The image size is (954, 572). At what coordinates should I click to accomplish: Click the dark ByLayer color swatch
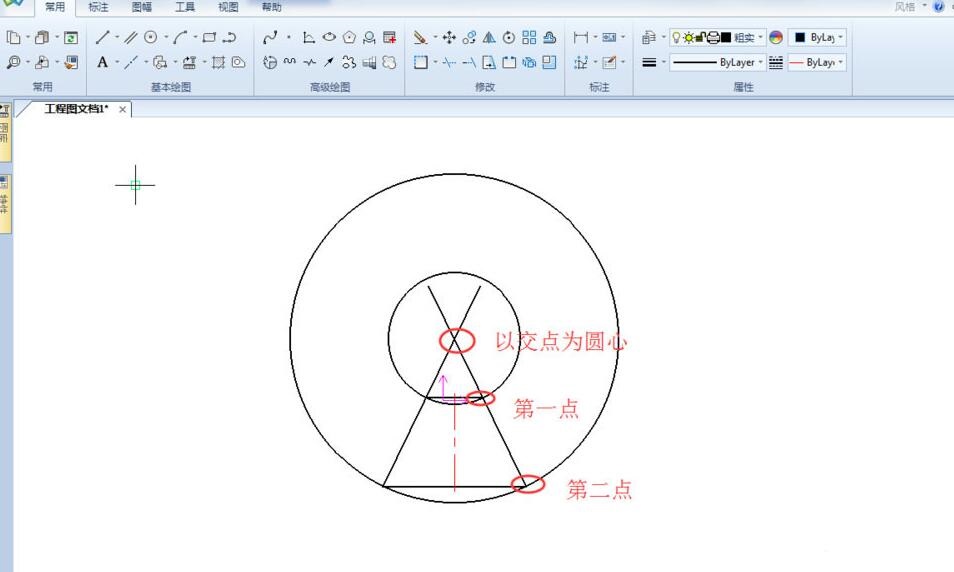[800, 37]
